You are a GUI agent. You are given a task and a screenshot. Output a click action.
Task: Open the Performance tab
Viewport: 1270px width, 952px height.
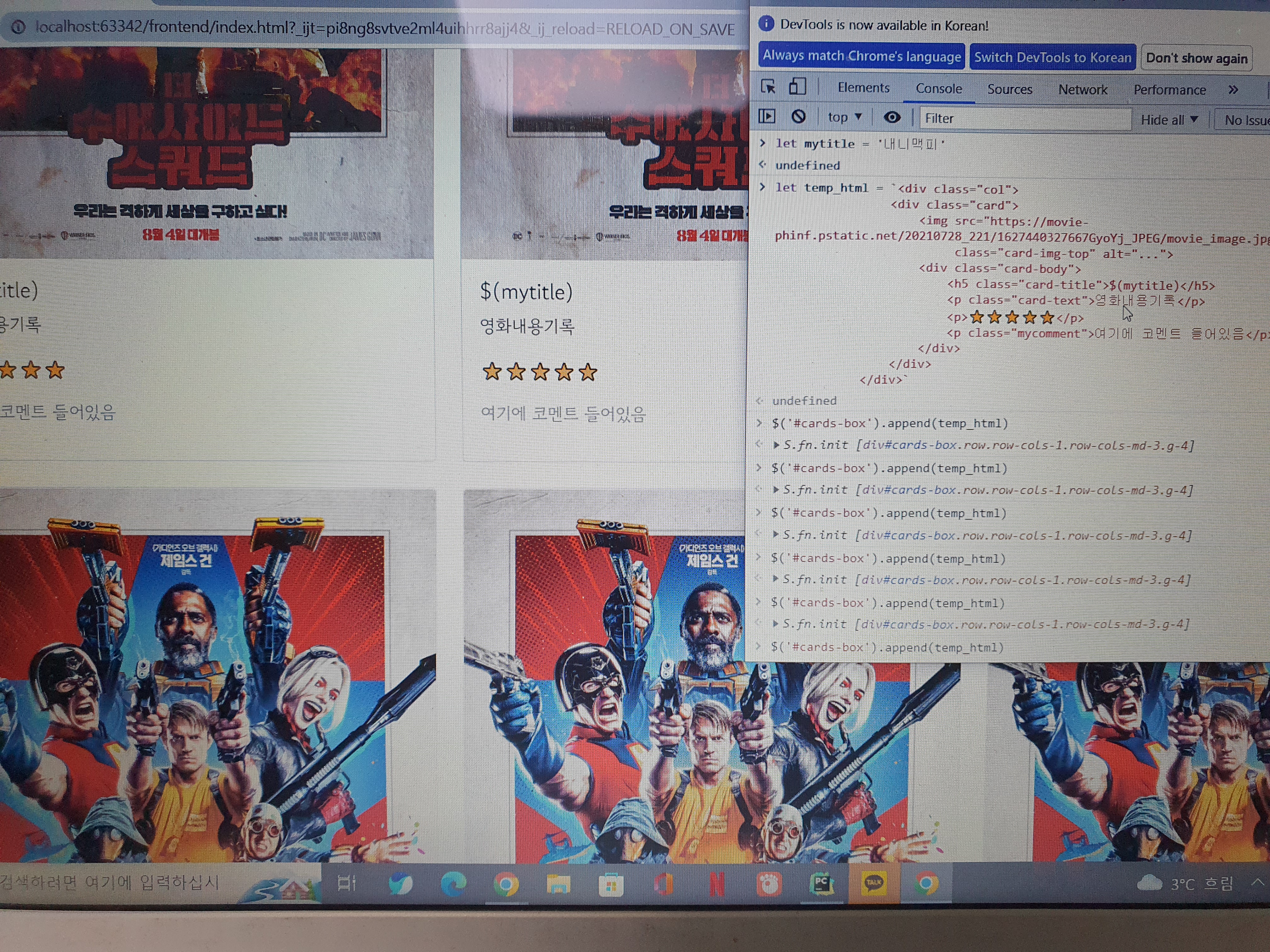(1169, 90)
